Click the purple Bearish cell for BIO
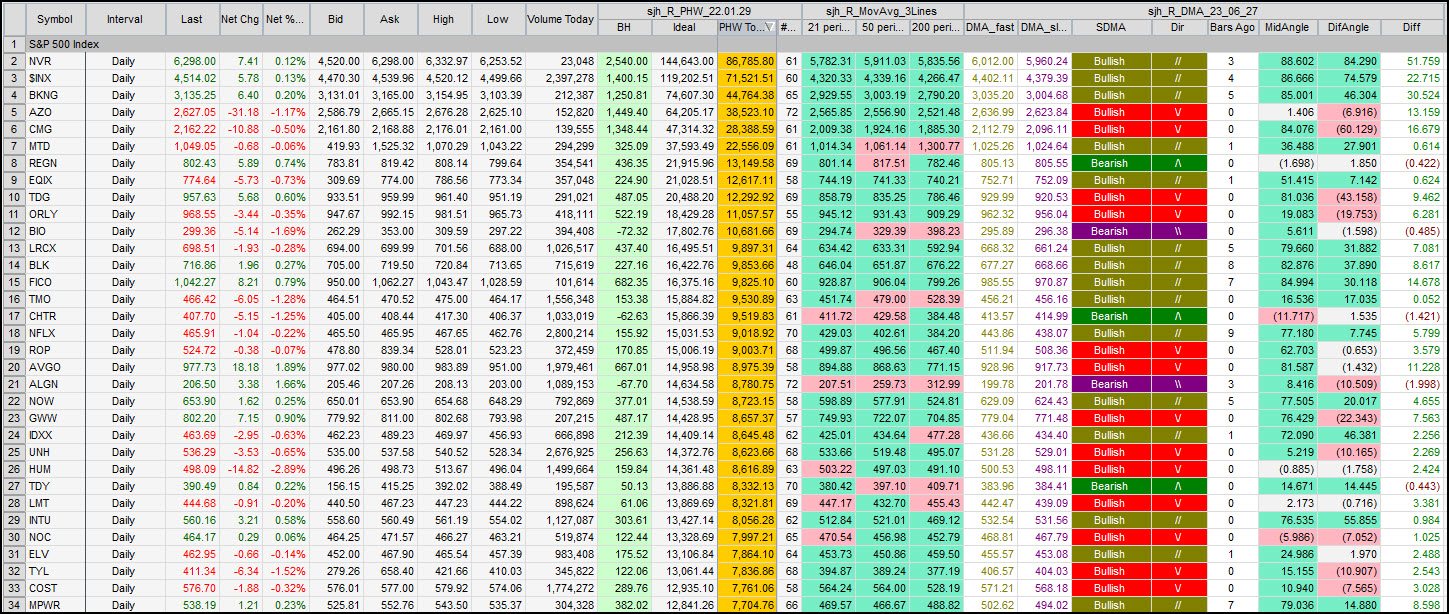This screenshot has width=1449, height=614. click(x=1109, y=231)
